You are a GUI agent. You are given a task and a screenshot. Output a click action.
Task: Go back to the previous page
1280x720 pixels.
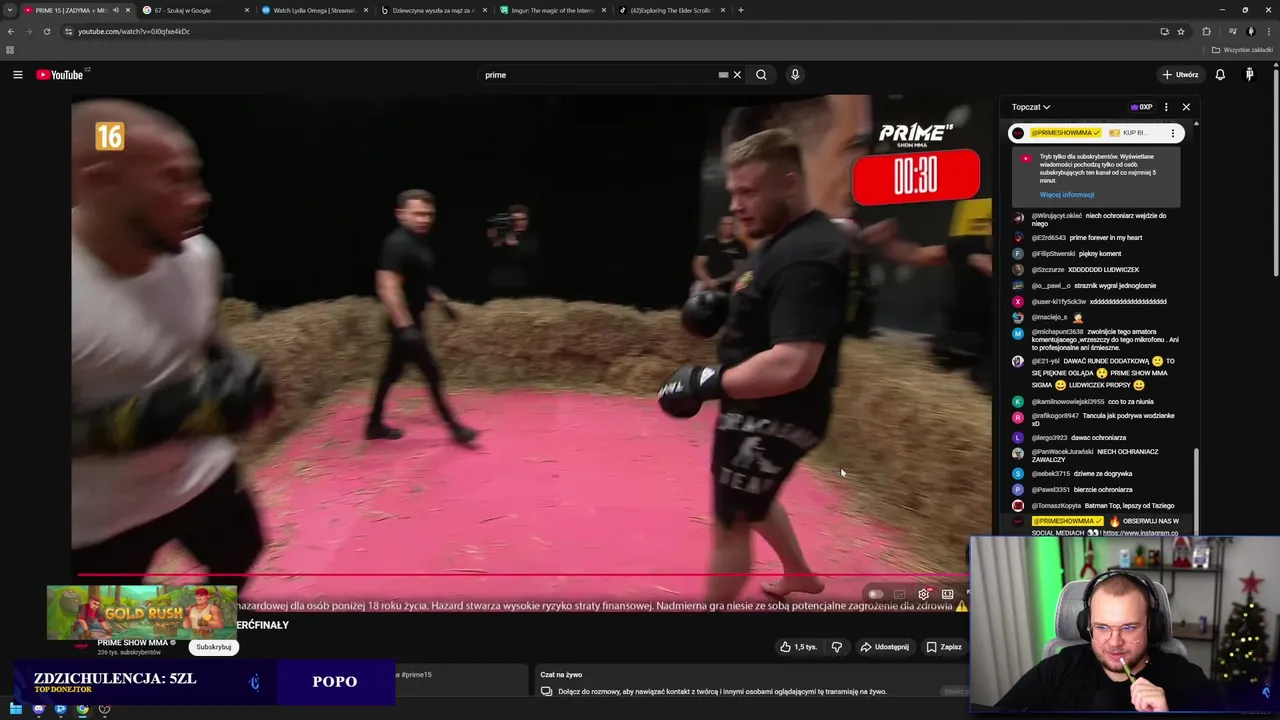11,31
